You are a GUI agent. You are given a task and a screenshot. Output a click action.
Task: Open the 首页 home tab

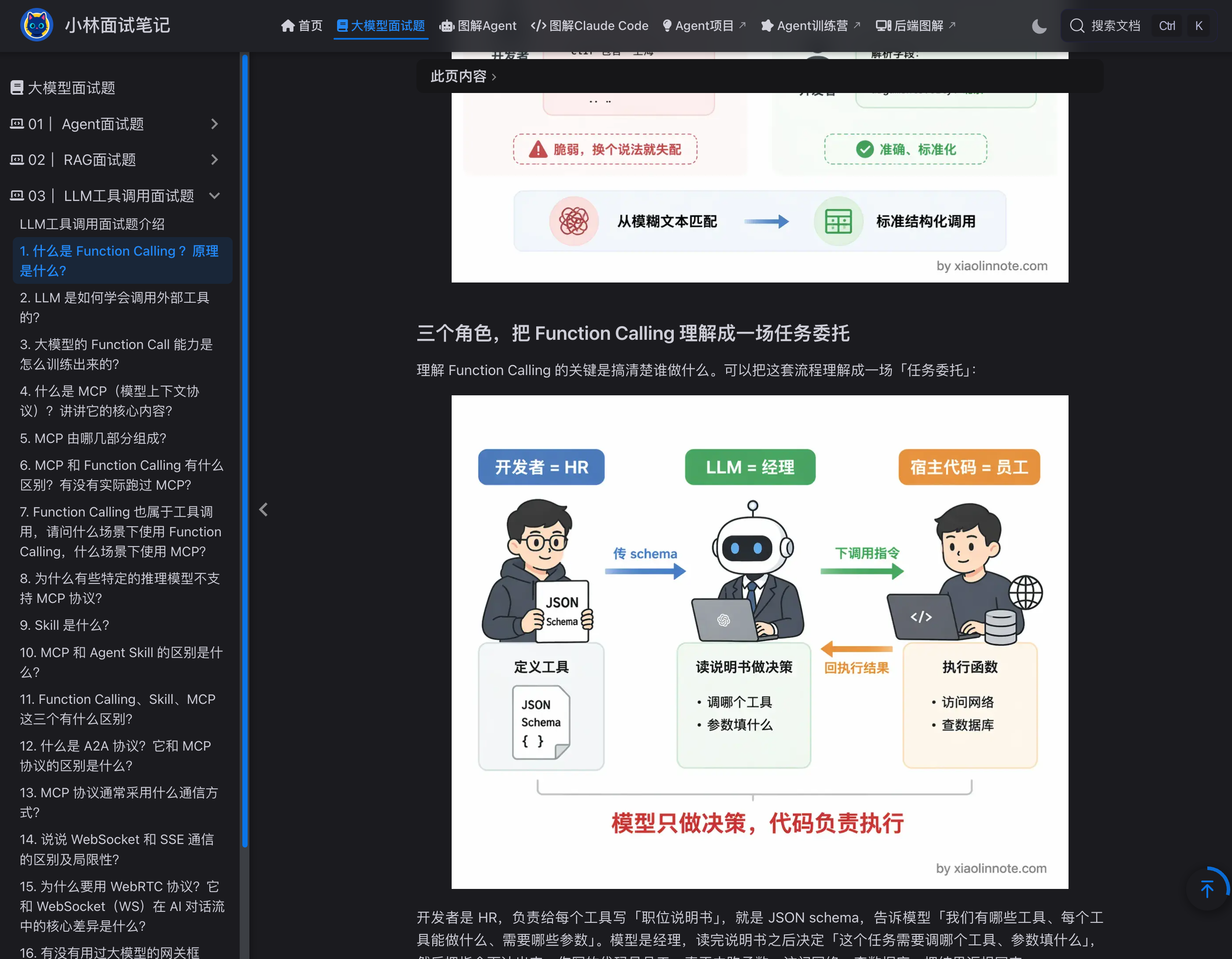pos(302,26)
